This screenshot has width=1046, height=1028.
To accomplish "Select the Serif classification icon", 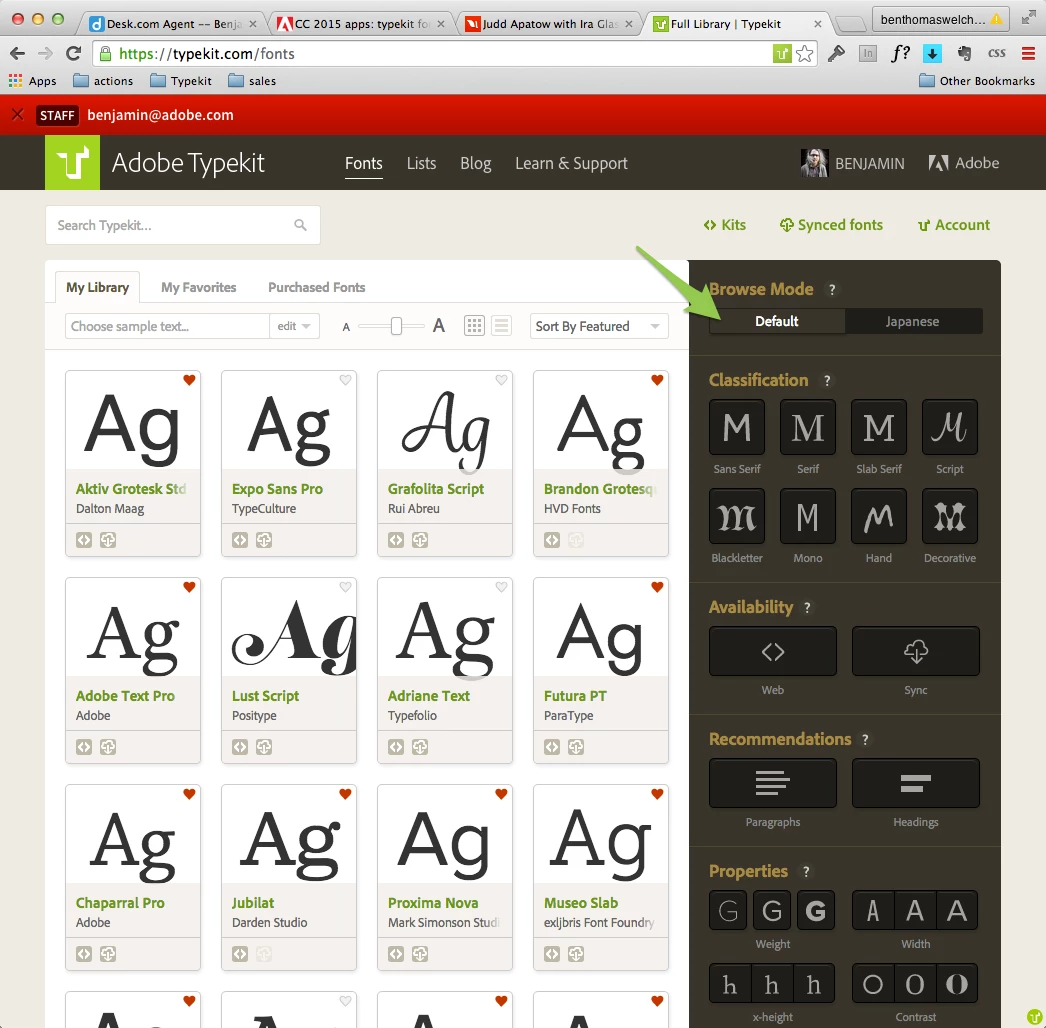I will pyautogui.click(x=808, y=427).
